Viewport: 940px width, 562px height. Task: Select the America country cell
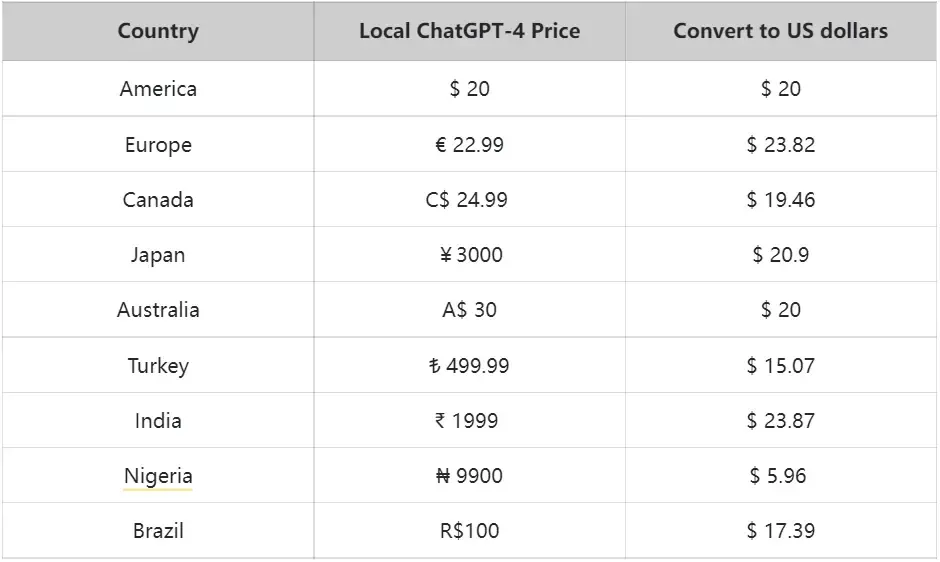click(158, 89)
